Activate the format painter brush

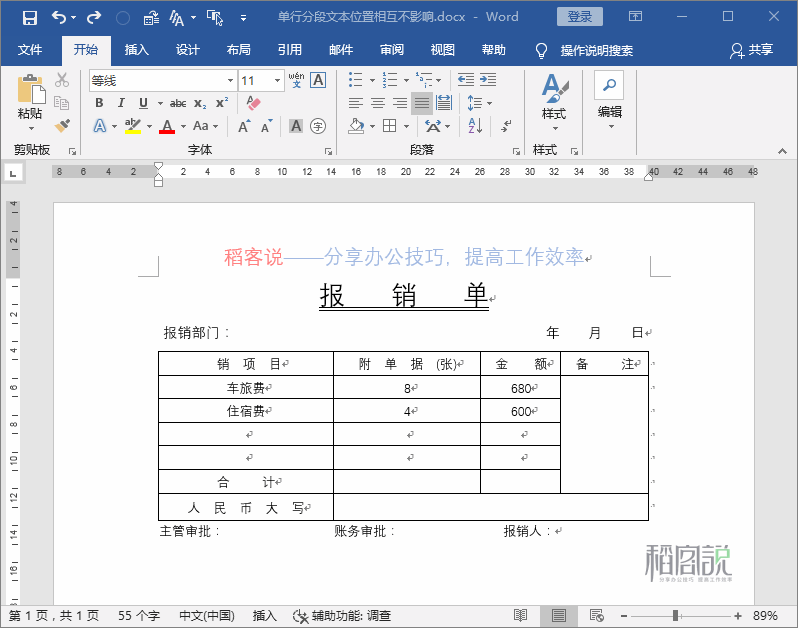[62, 125]
